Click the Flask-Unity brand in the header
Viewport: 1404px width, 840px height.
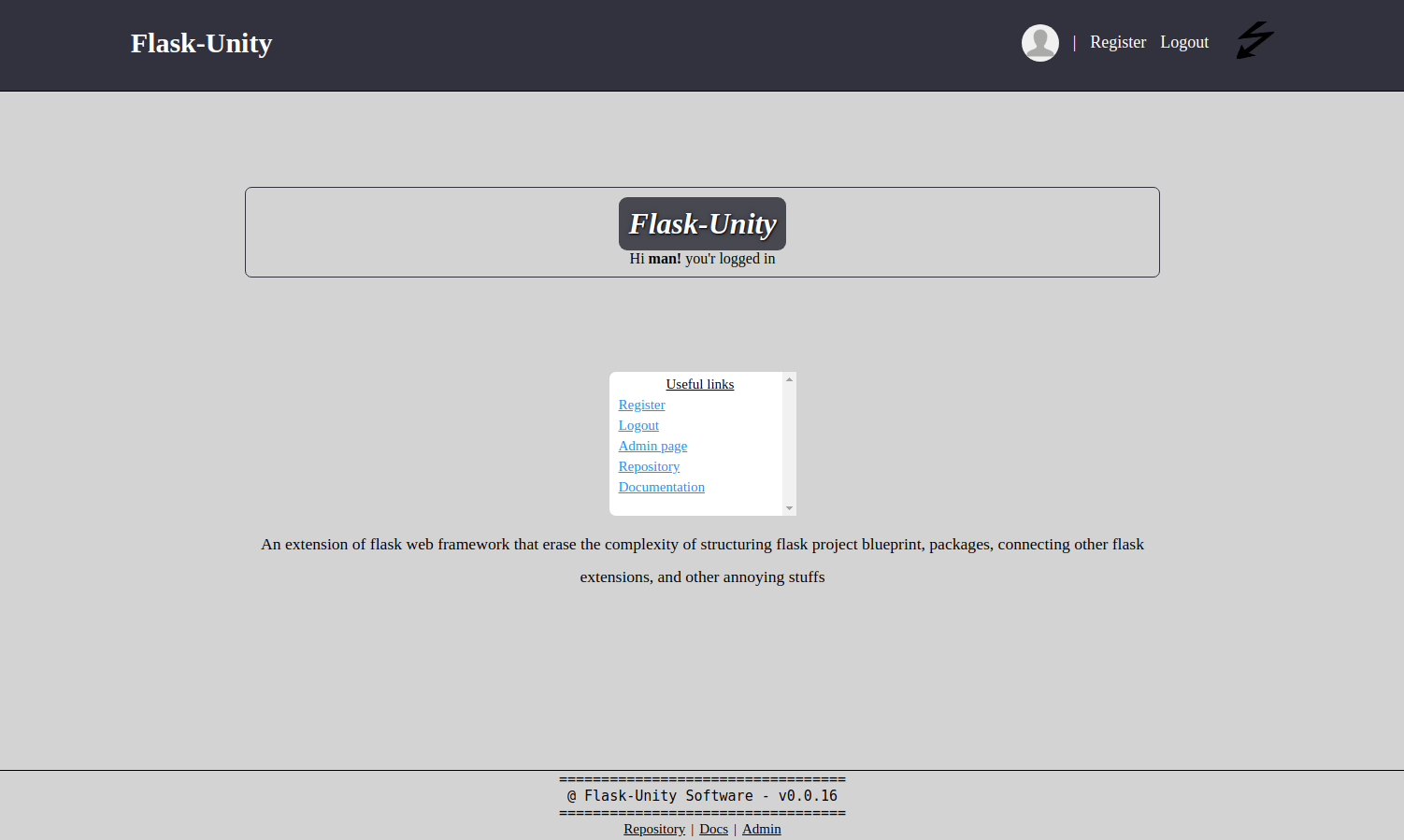(x=201, y=43)
